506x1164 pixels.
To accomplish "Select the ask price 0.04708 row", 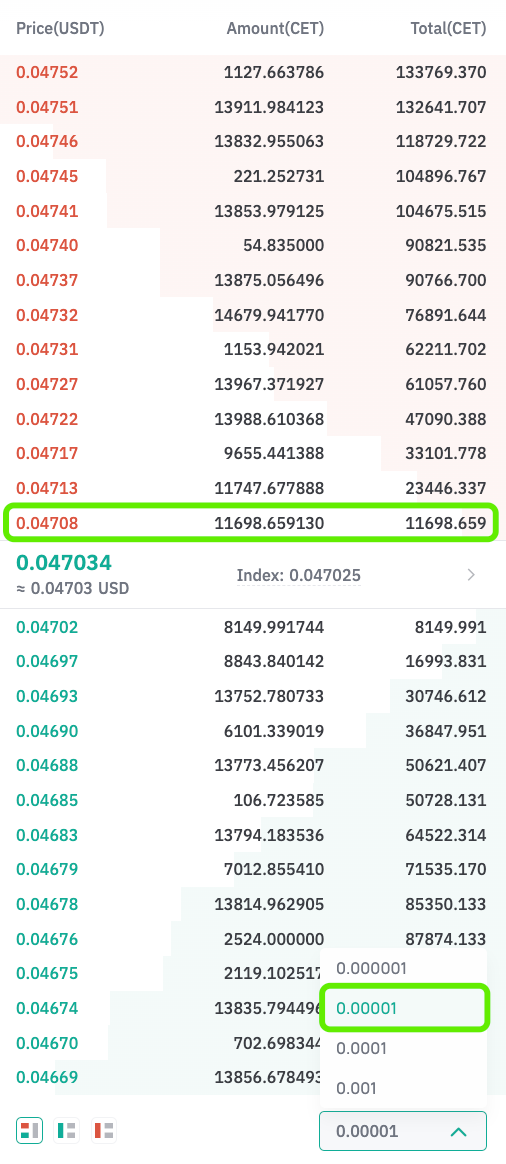I will tap(252, 523).
